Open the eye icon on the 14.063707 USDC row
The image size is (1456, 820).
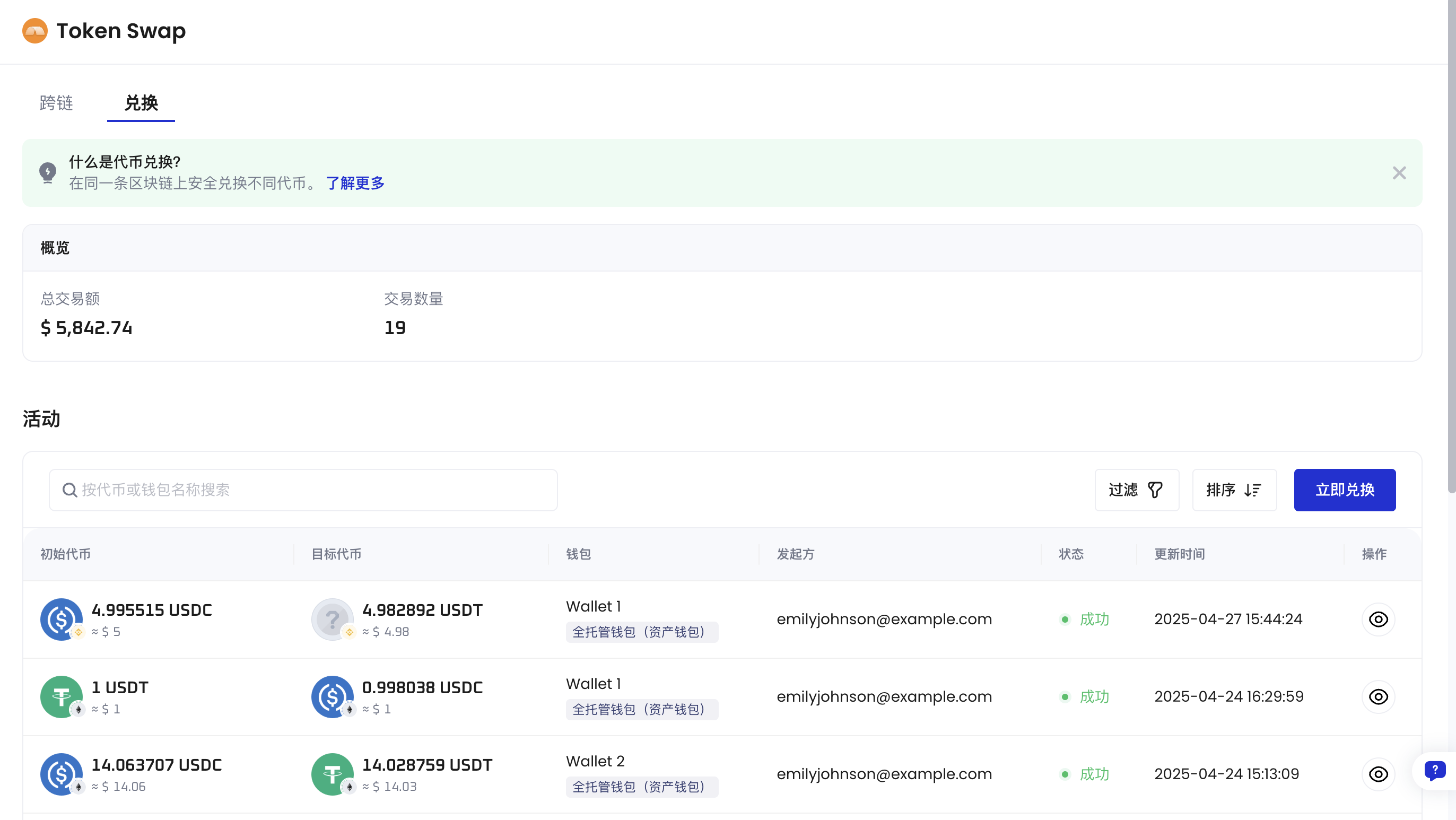pyautogui.click(x=1379, y=774)
